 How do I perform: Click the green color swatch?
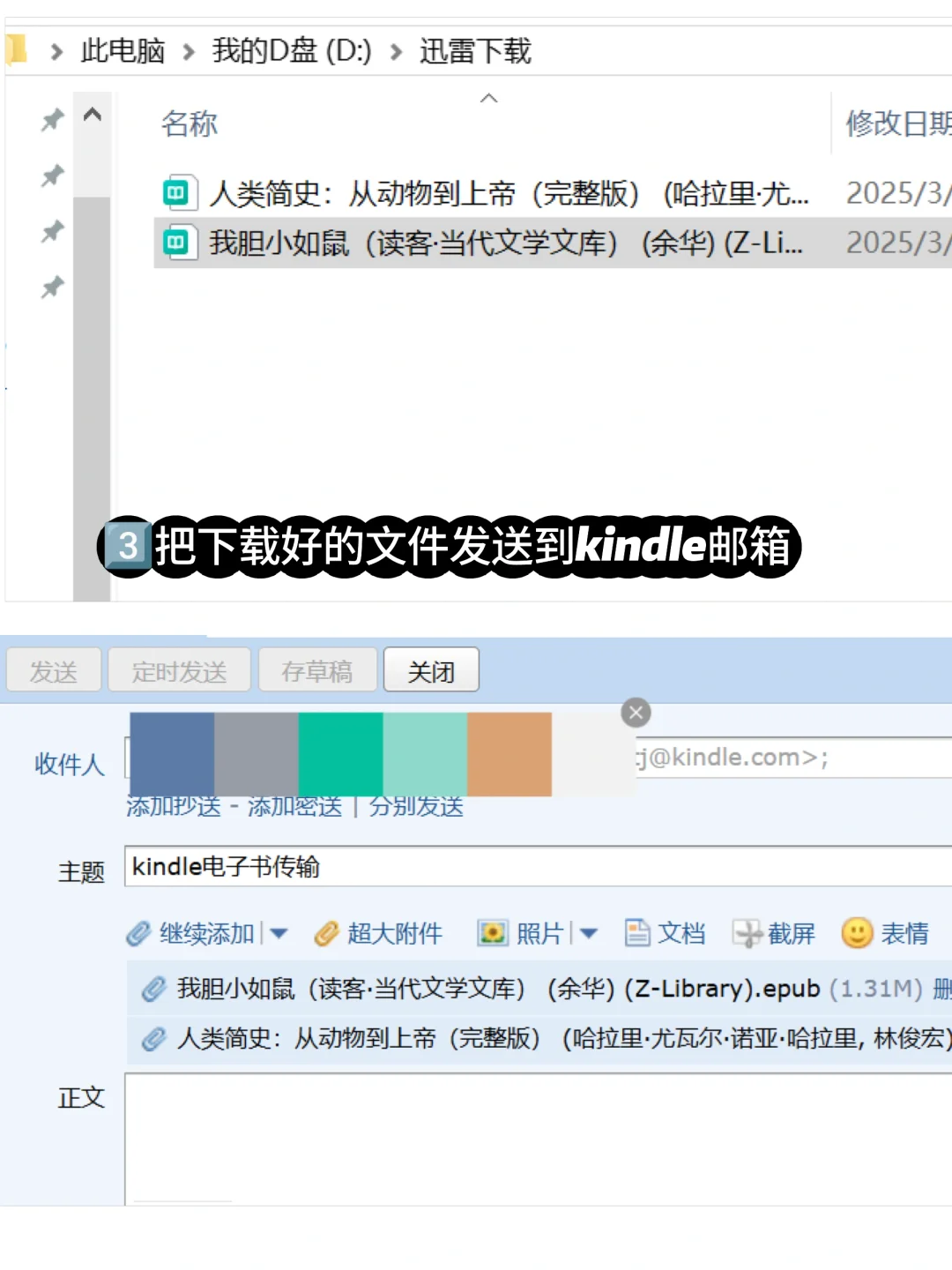point(340,754)
